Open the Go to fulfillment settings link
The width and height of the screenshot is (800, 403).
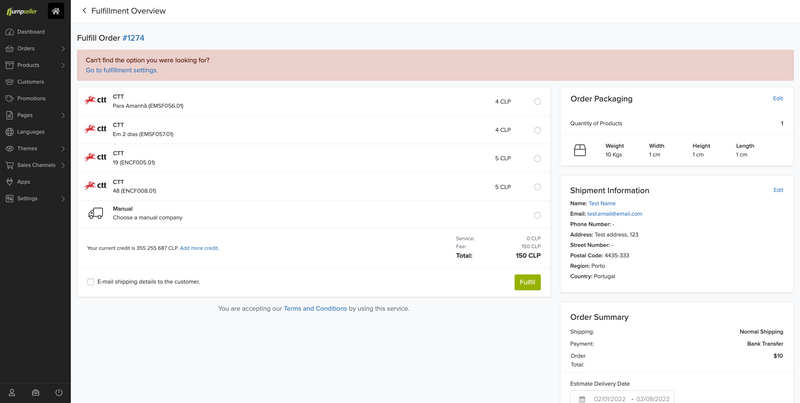pyautogui.click(x=121, y=71)
